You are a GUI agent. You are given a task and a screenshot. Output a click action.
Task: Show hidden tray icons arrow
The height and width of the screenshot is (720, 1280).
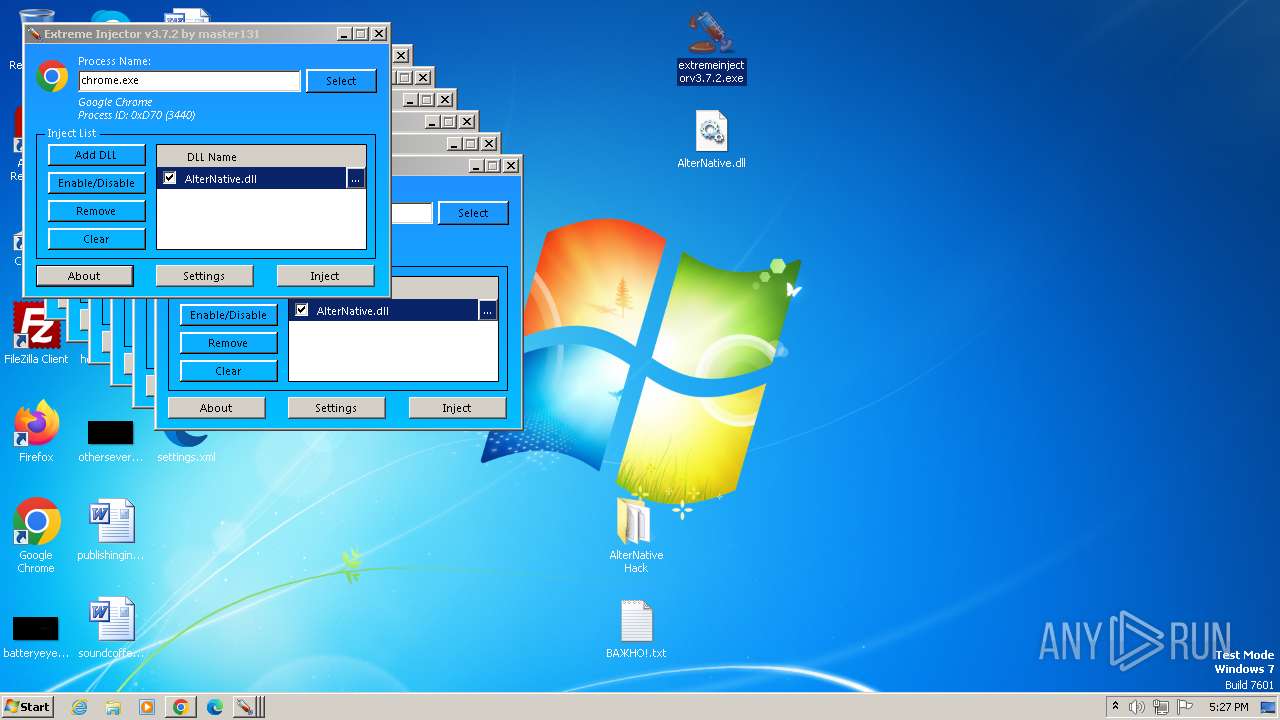[1115, 707]
